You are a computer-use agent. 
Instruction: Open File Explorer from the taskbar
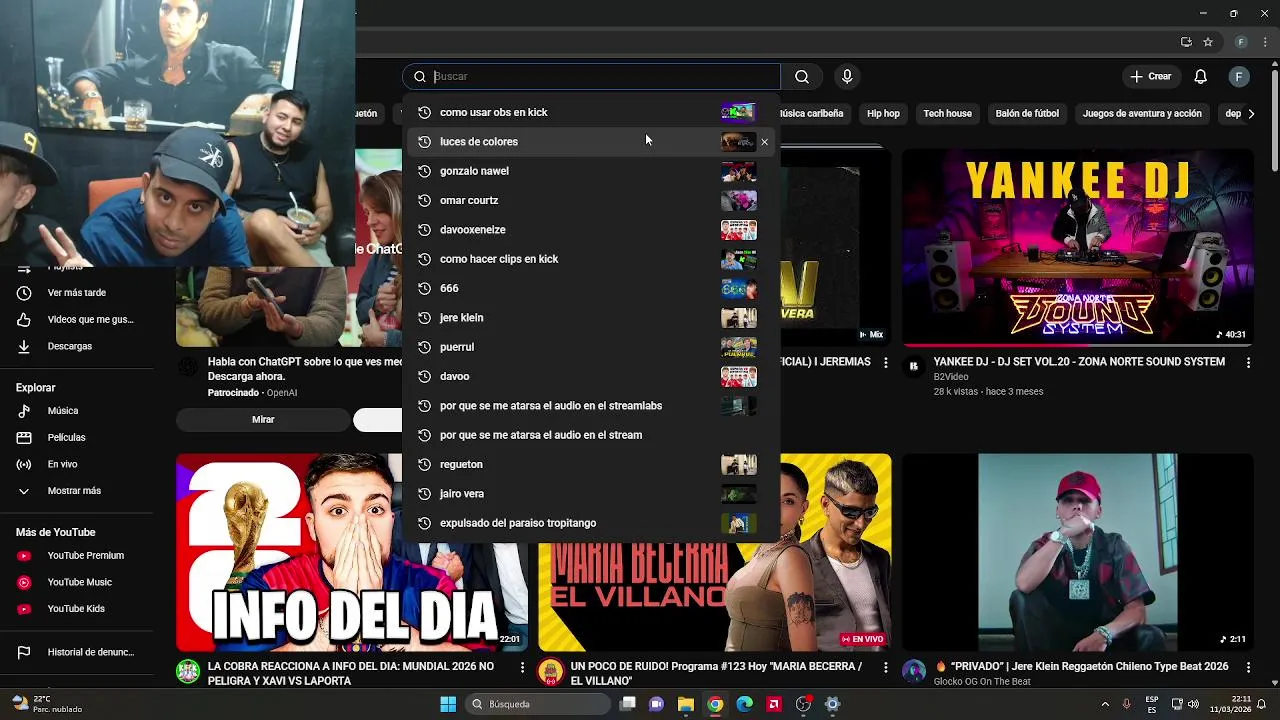click(686, 704)
